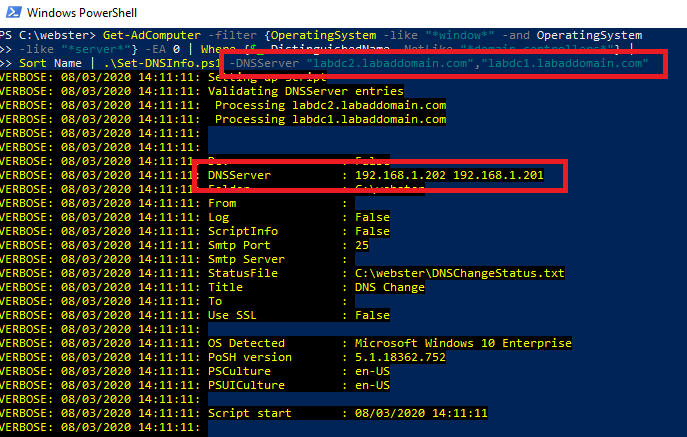The height and width of the screenshot is (437, 687).
Task: Click the Get-AdComputer command text
Action: [143, 36]
